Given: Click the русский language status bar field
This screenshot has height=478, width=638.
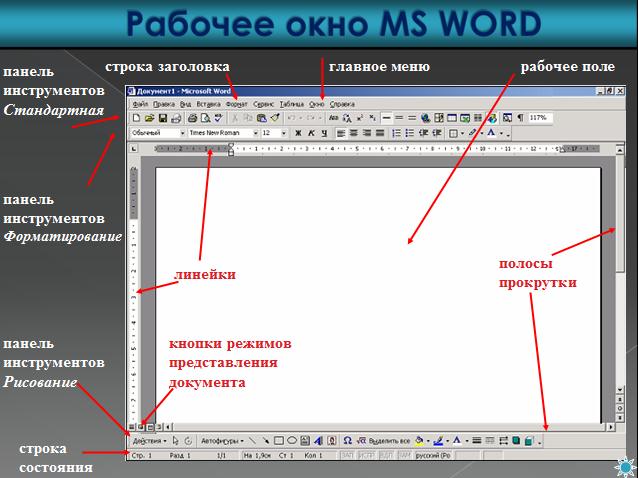Looking at the screenshot, I should (x=433, y=456).
